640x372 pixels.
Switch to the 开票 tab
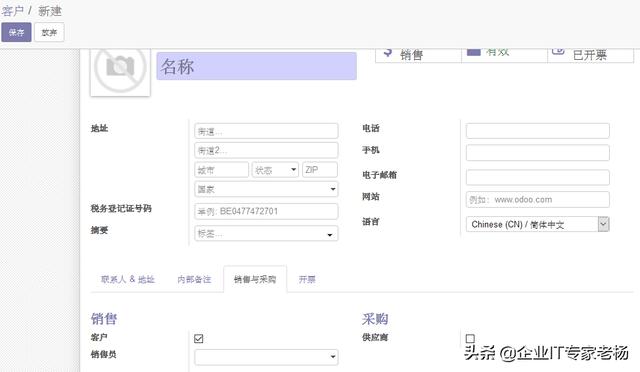(x=307, y=279)
